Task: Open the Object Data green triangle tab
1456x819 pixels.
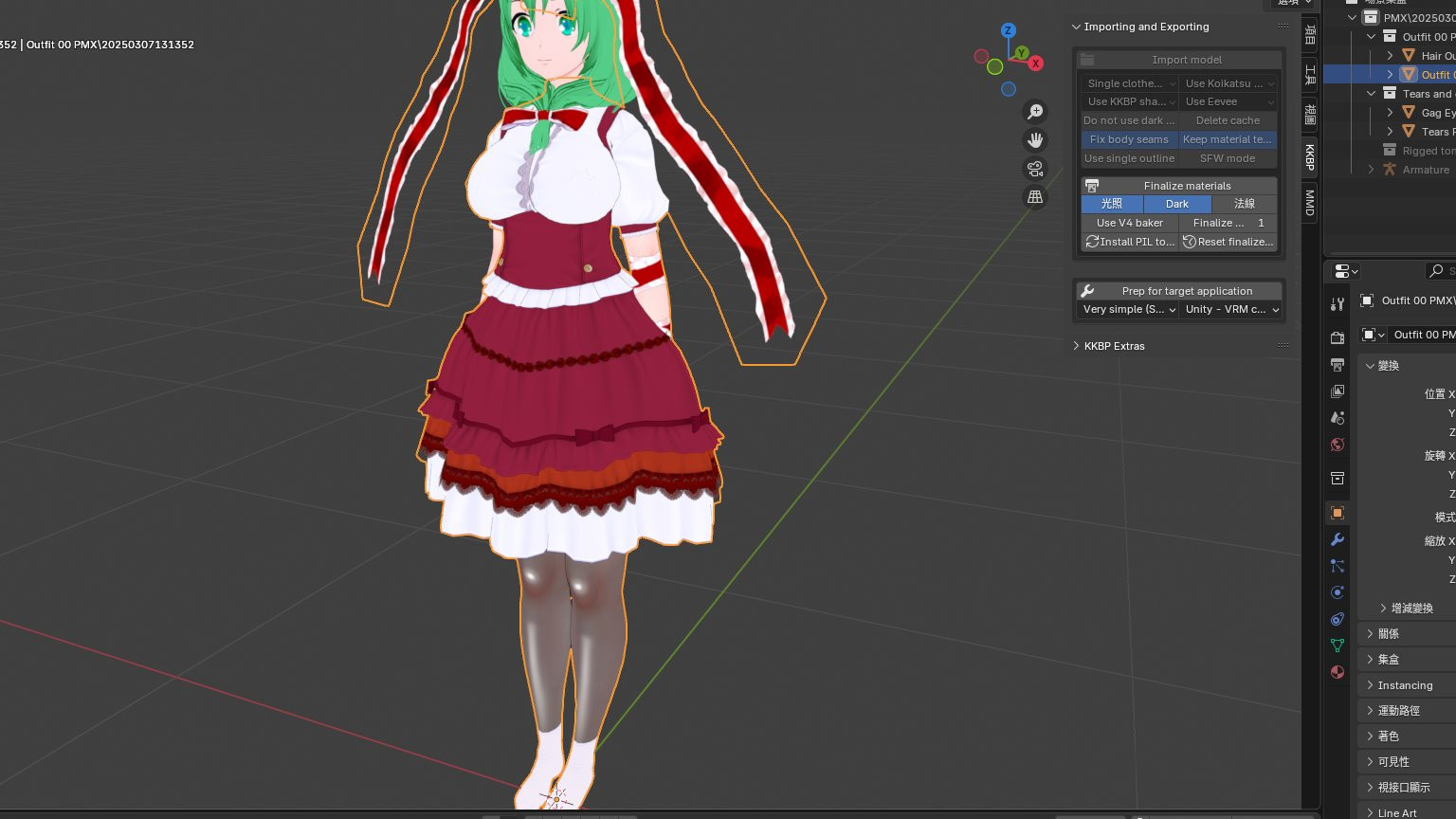Action: [x=1338, y=646]
